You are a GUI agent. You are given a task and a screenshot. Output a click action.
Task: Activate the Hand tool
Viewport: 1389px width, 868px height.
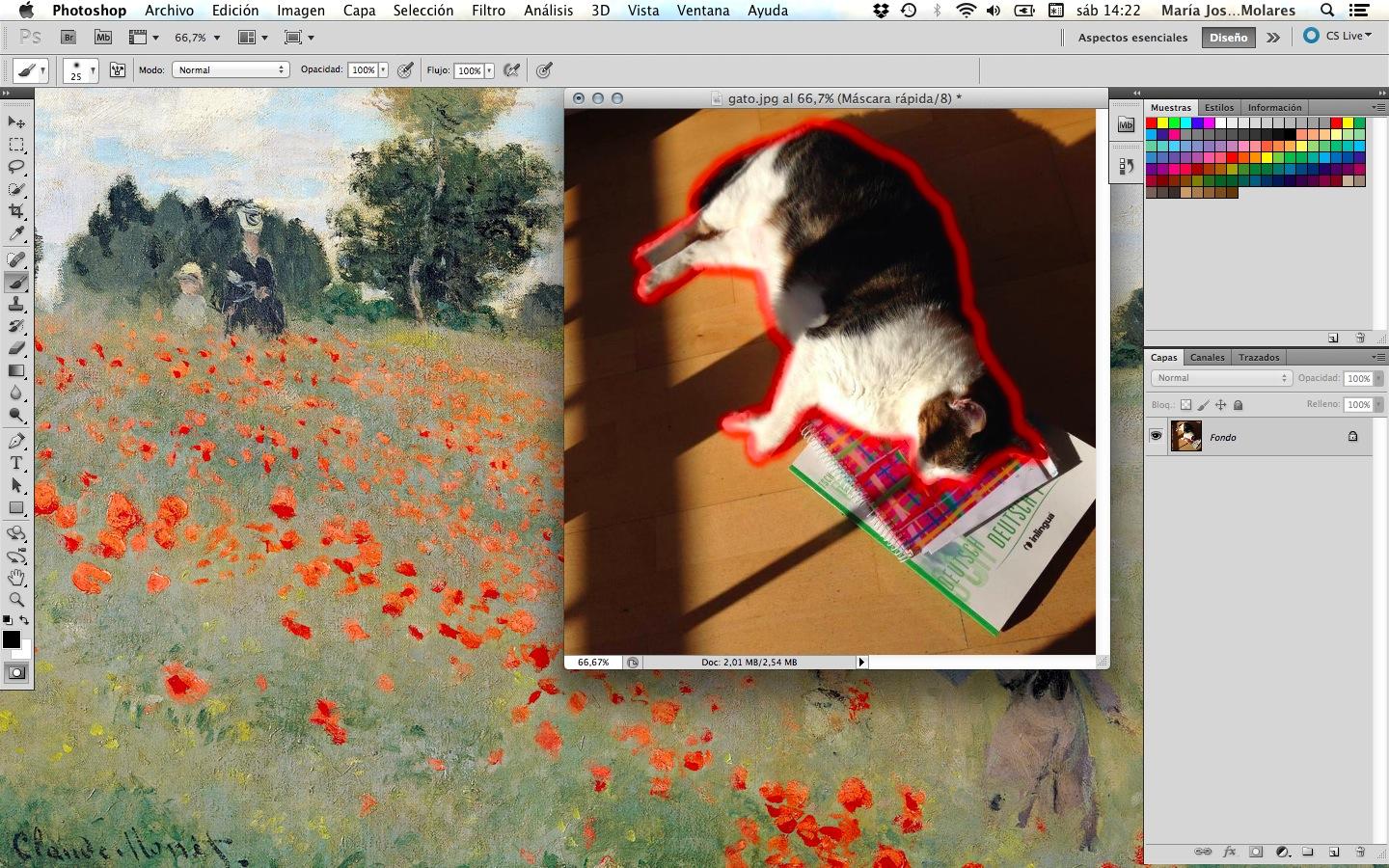(16, 578)
